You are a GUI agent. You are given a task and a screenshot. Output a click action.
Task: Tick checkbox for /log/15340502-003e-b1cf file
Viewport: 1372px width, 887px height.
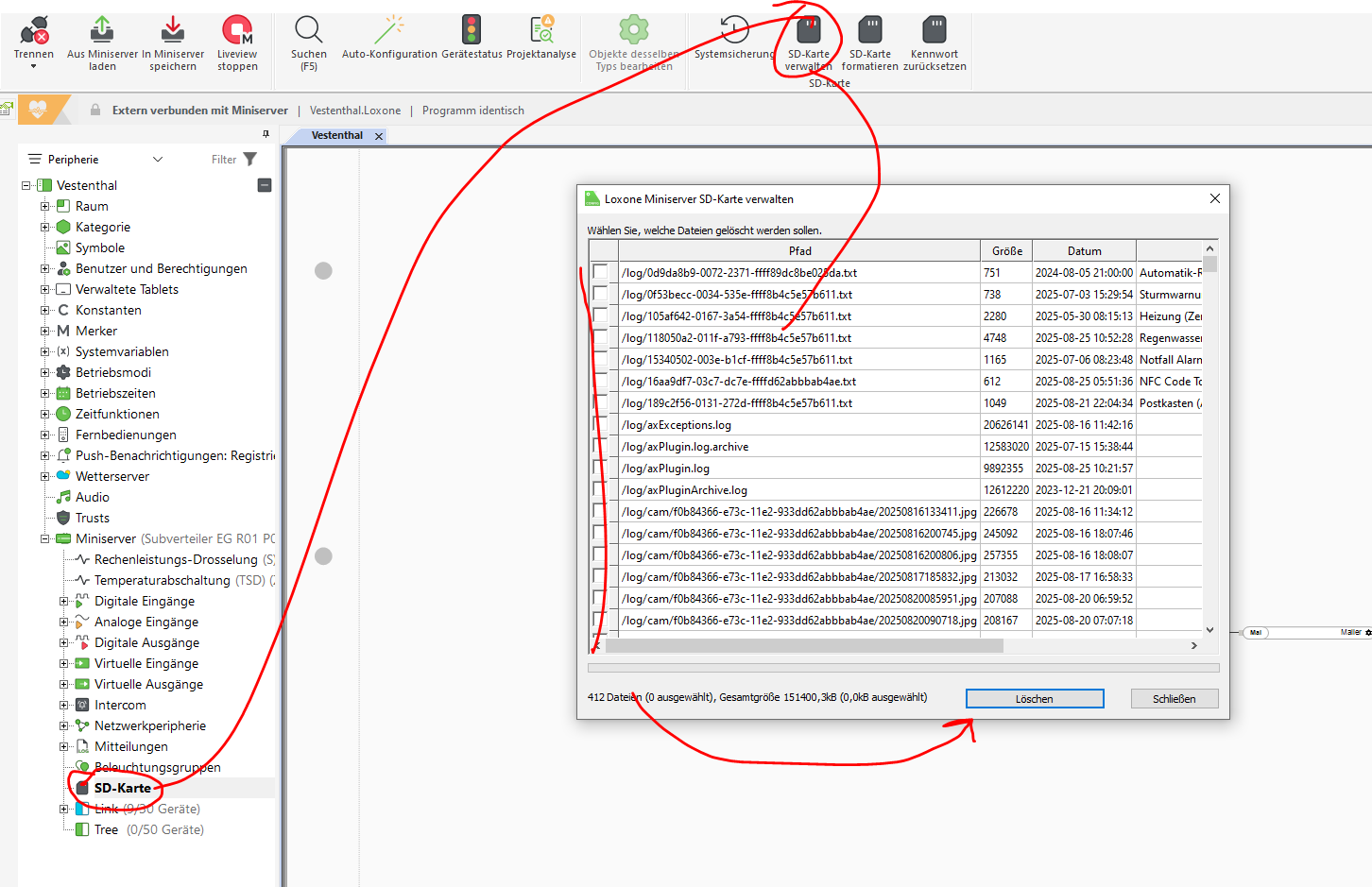(600, 359)
